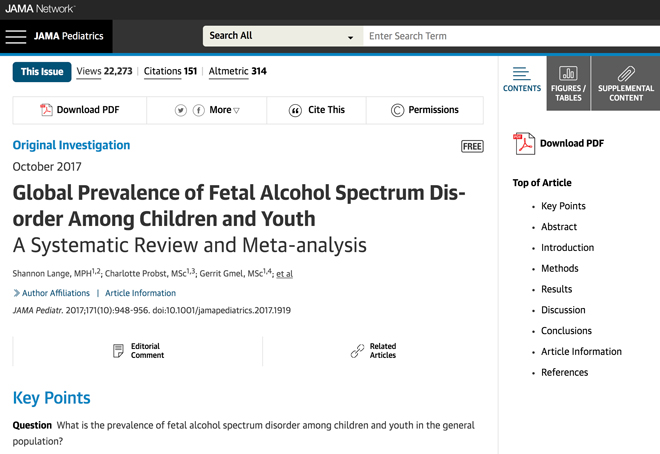Switch to the Figures / Tables tab
The image size is (660, 454).
pos(568,82)
